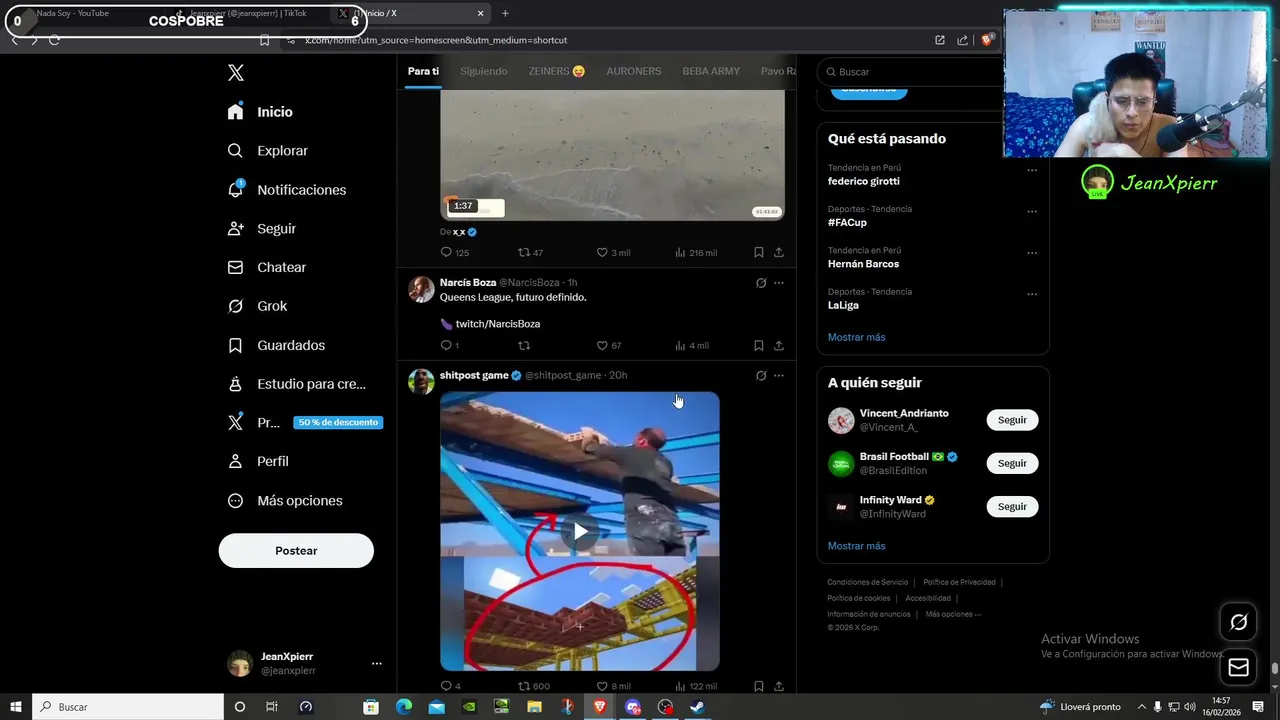Bookmark the post with 216 mil views
1280x720 pixels.
(759, 252)
